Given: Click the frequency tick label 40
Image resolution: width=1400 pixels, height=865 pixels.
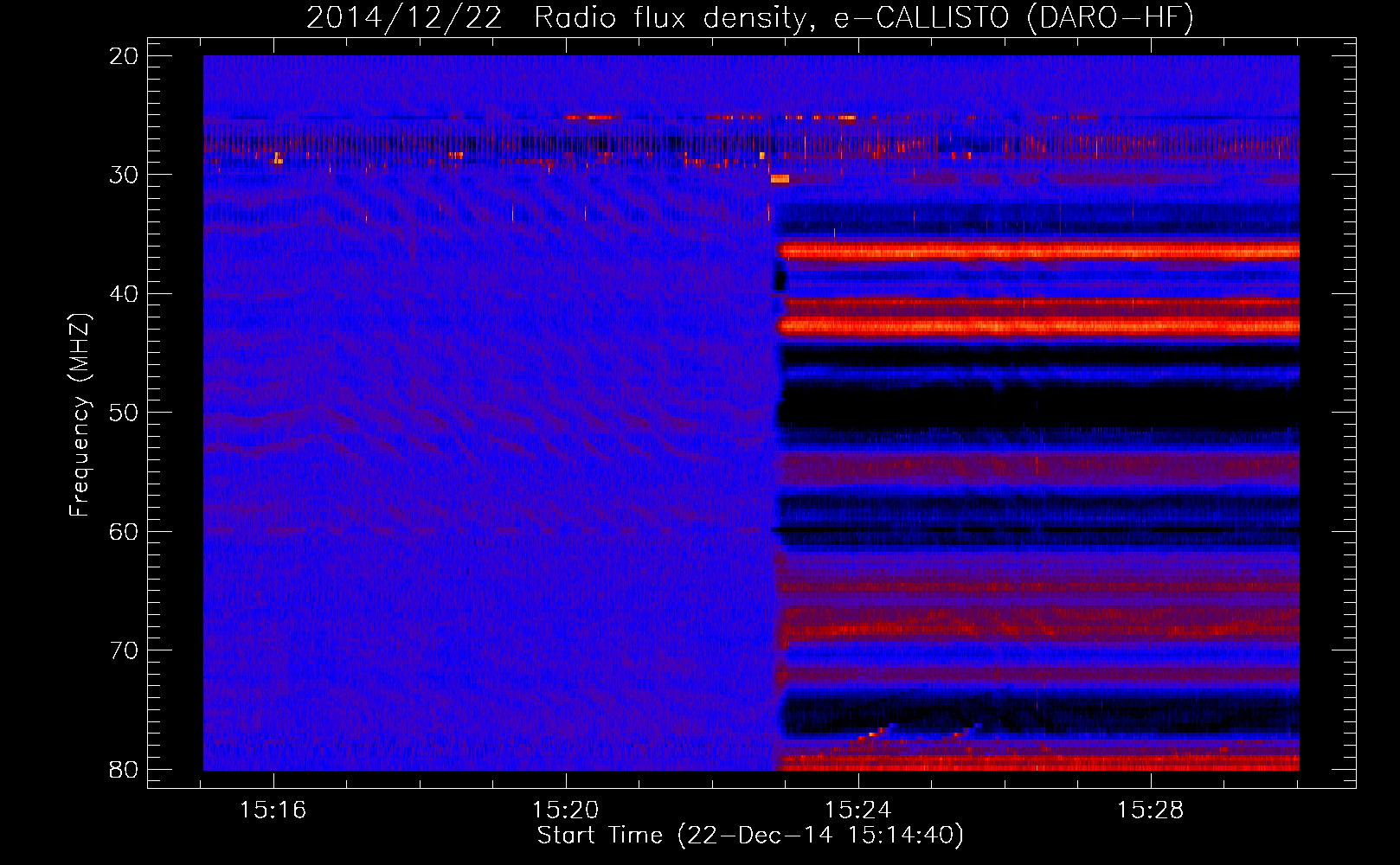Looking at the screenshot, I should [x=125, y=294].
